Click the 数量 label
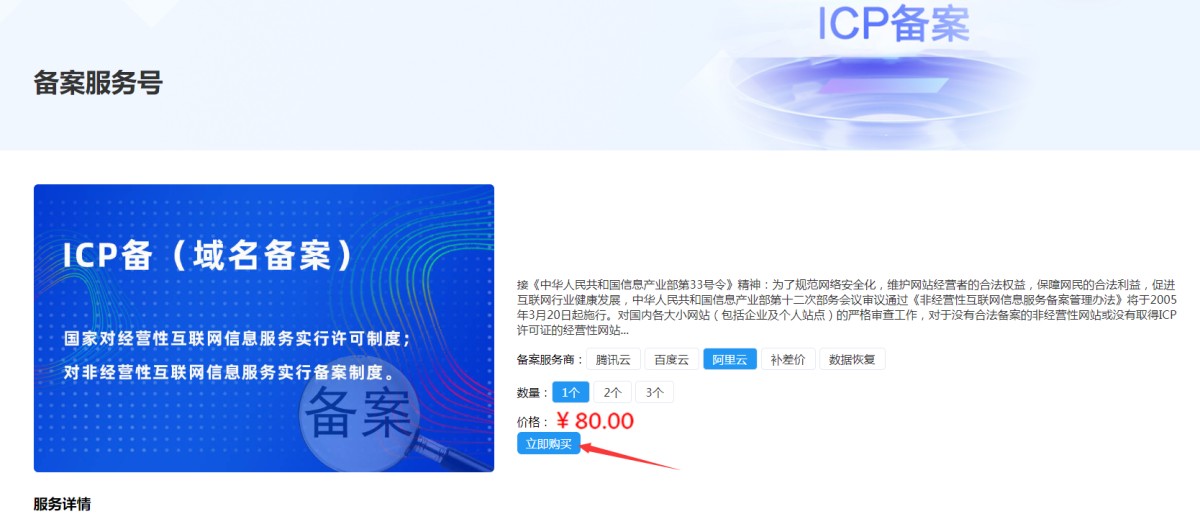The width and height of the screenshot is (1200, 514). tap(532, 393)
